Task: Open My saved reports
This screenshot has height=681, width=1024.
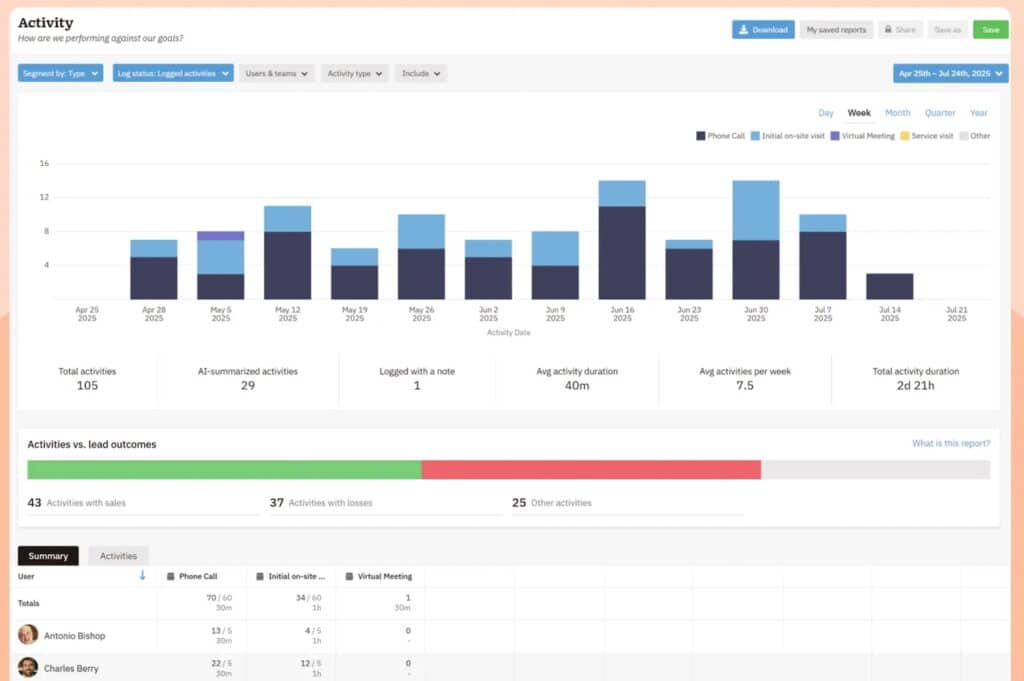Action: (x=836, y=29)
